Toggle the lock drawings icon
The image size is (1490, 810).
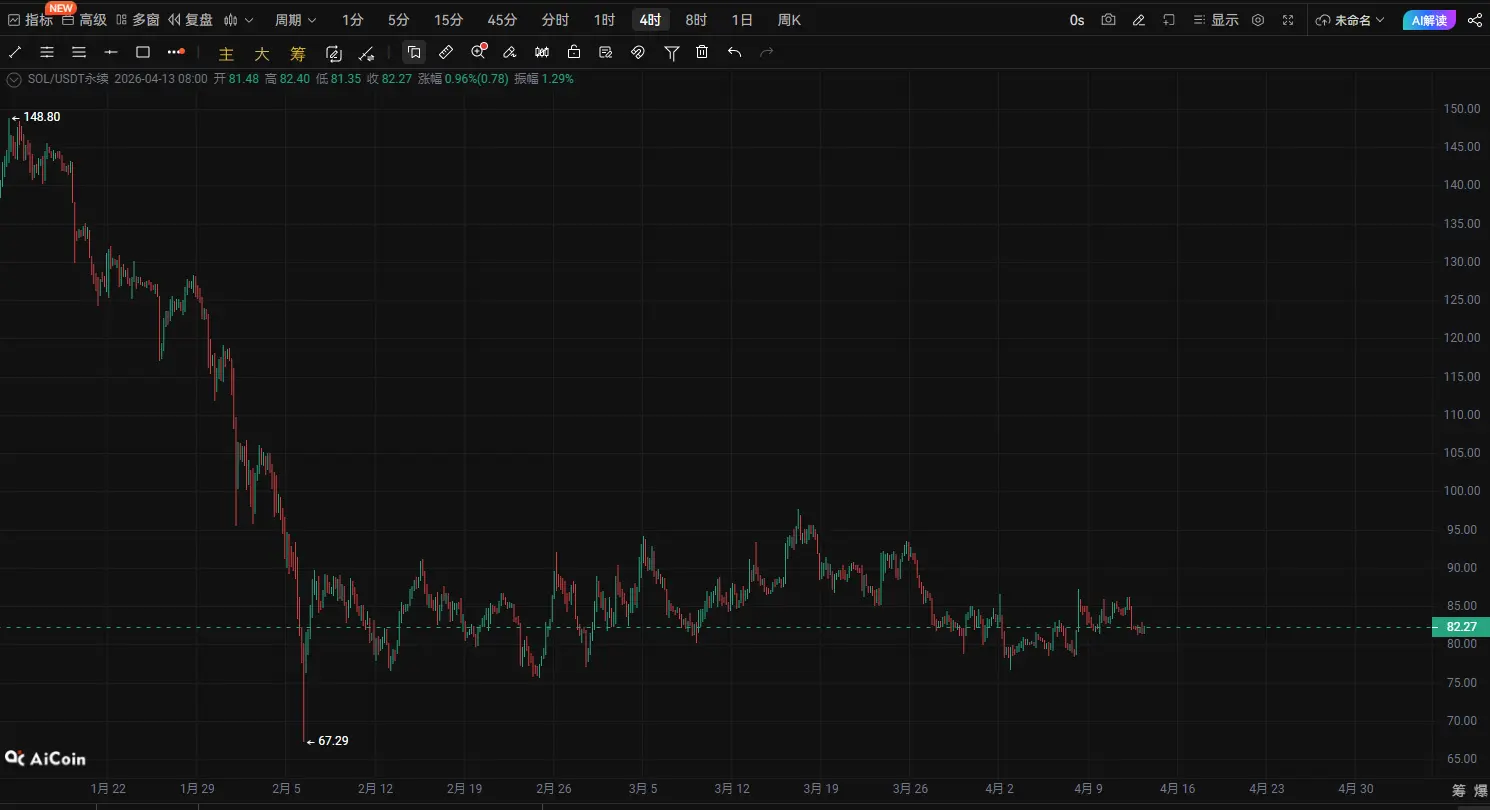(x=574, y=52)
